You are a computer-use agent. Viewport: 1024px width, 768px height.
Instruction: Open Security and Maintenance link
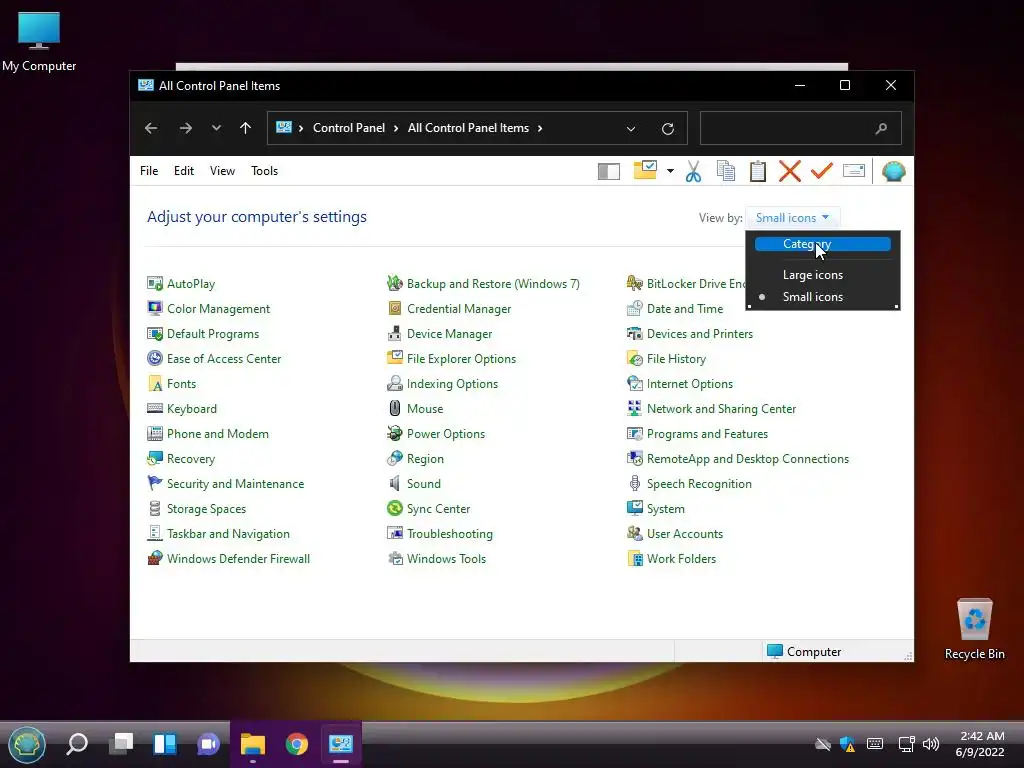pyautogui.click(x=235, y=483)
